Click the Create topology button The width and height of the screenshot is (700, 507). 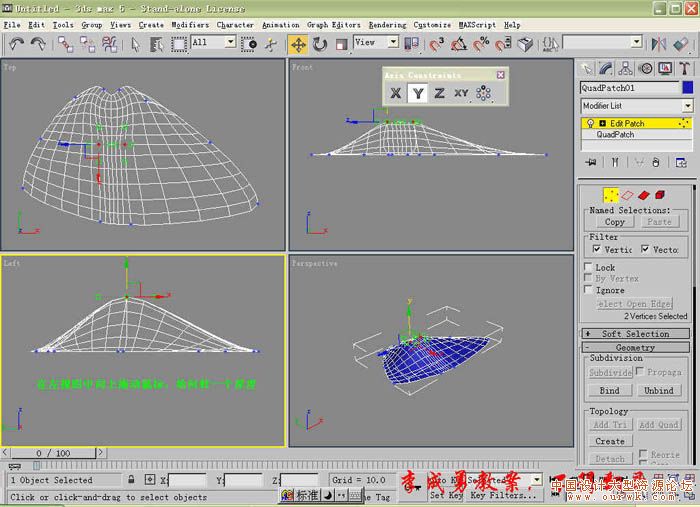click(609, 441)
